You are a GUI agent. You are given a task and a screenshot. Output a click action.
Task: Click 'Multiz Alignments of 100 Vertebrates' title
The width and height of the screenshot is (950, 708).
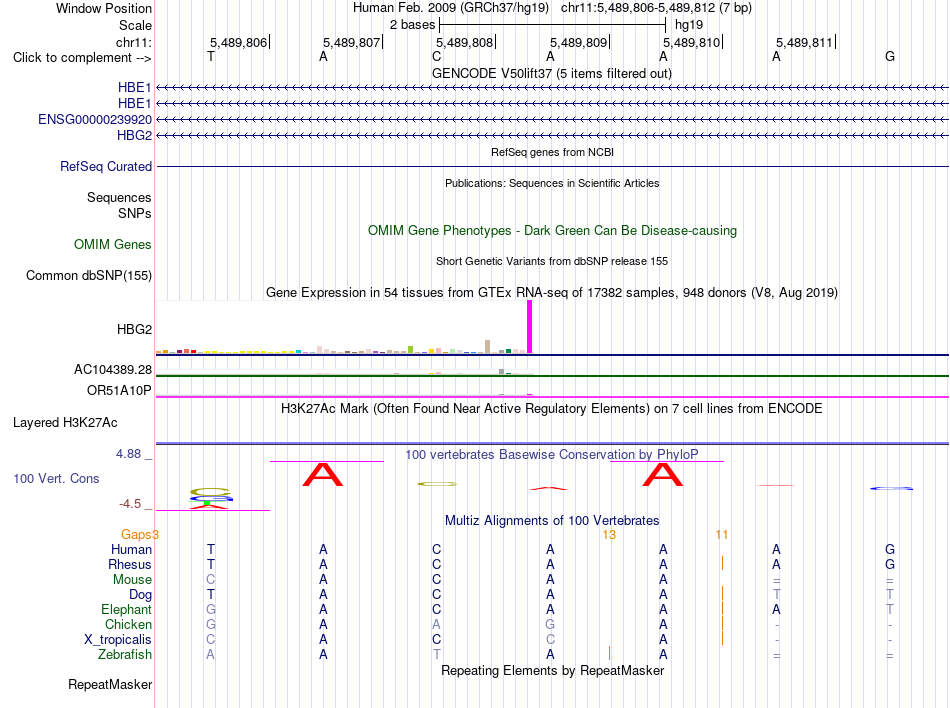(x=552, y=520)
